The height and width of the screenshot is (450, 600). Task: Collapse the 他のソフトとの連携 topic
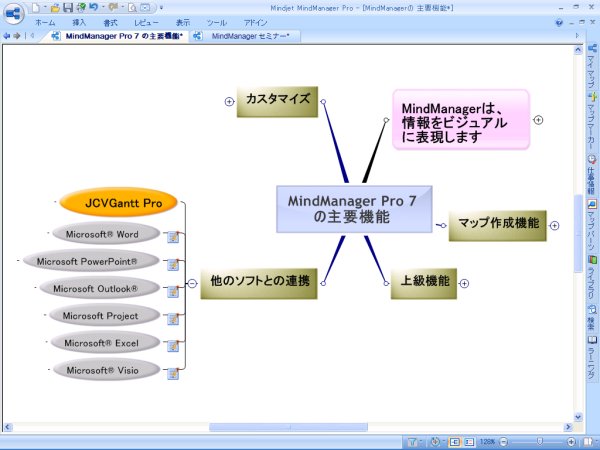click(192, 284)
